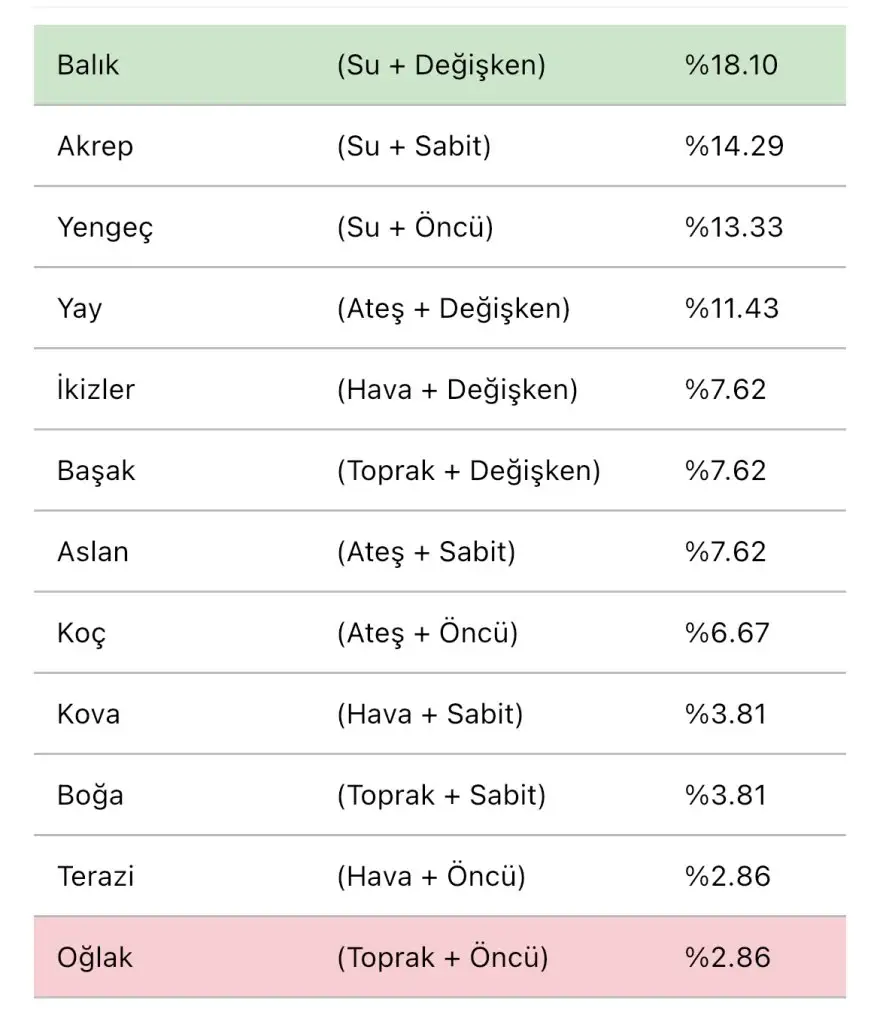Click the (Su + Öncü) description

[415, 228]
